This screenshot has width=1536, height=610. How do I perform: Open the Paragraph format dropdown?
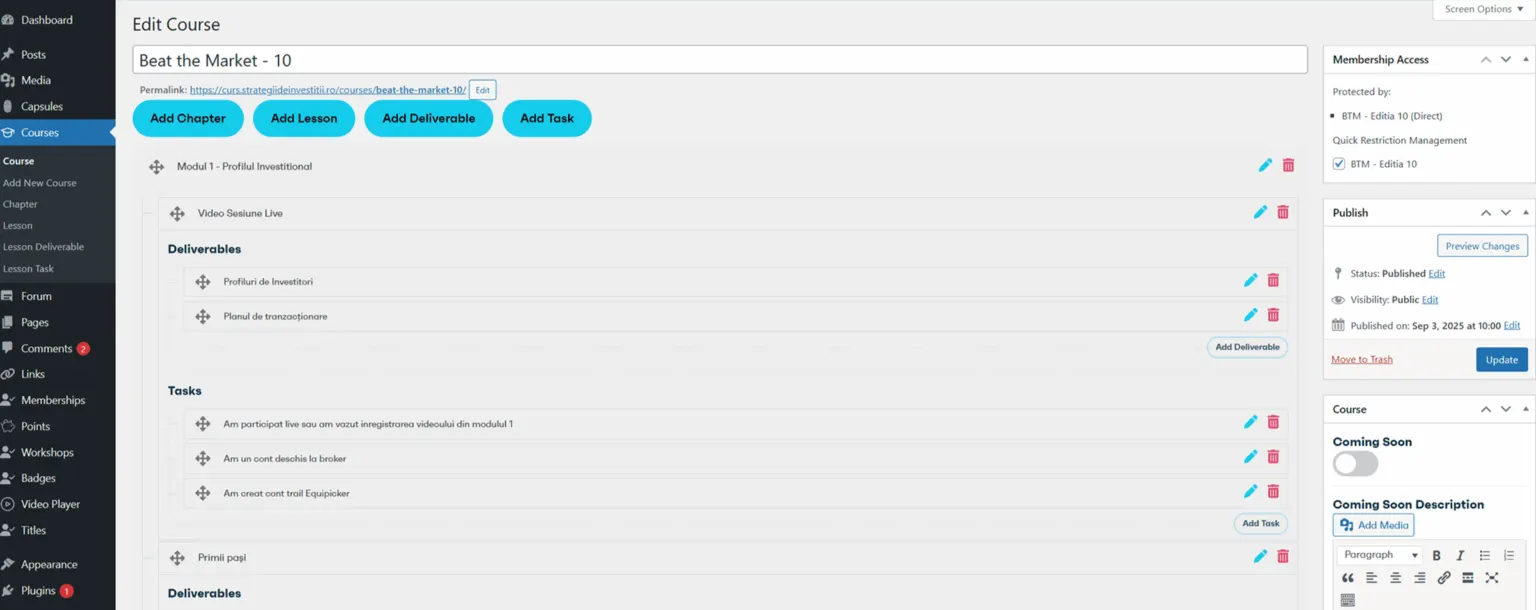(1380, 555)
